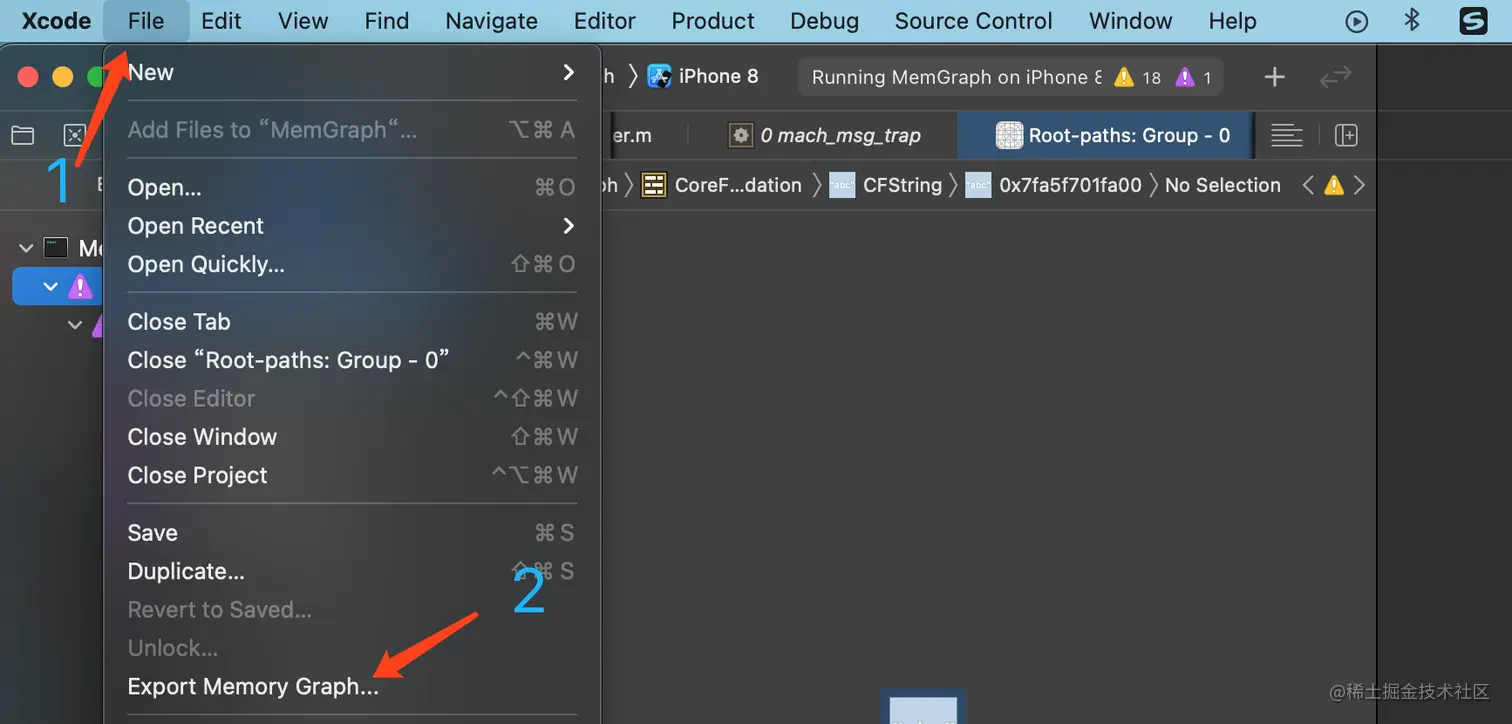Screen dimensions: 1512x724
Task: Click 0x7fa5f701fa00 in the jump bar
Action: click(1054, 185)
